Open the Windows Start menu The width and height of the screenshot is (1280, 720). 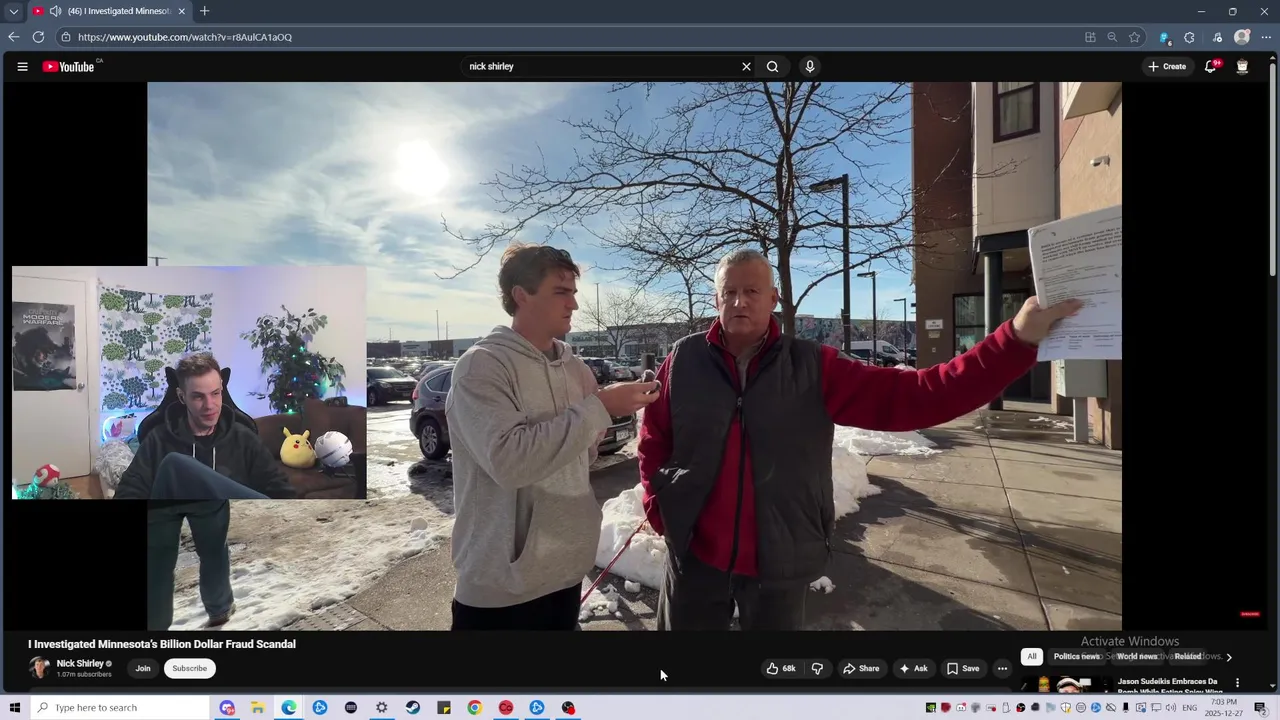(x=14, y=707)
